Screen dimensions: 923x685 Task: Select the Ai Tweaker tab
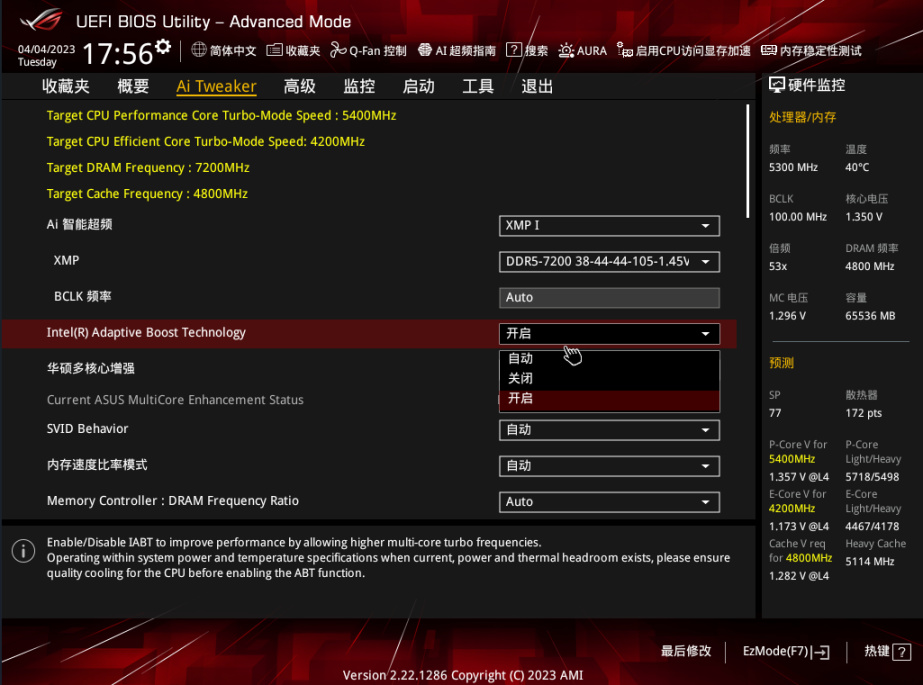click(216, 87)
